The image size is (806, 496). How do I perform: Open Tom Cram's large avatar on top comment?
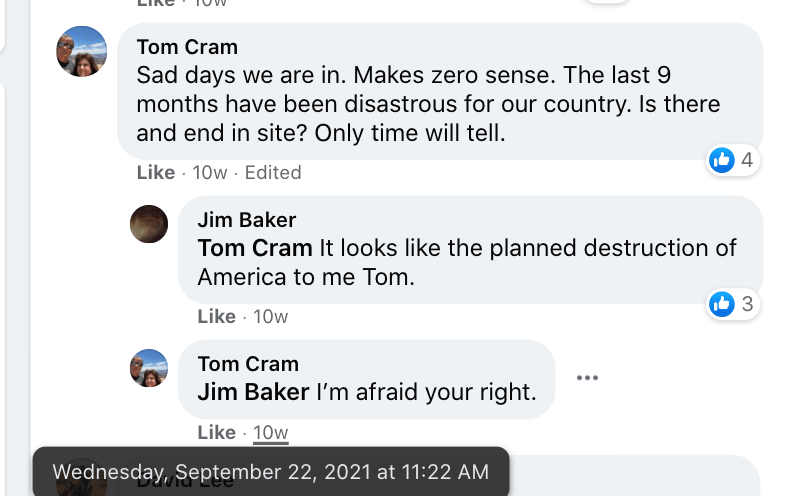82,51
